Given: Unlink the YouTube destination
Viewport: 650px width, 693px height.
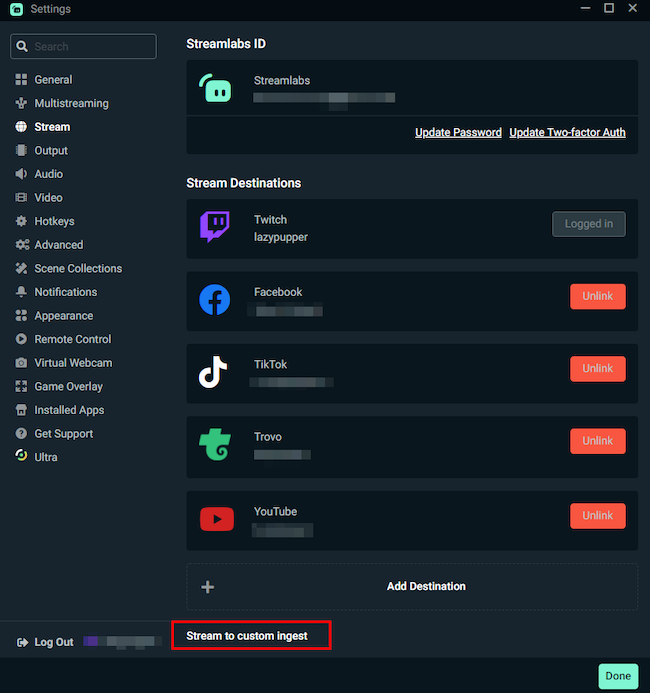Looking at the screenshot, I should (x=597, y=516).
